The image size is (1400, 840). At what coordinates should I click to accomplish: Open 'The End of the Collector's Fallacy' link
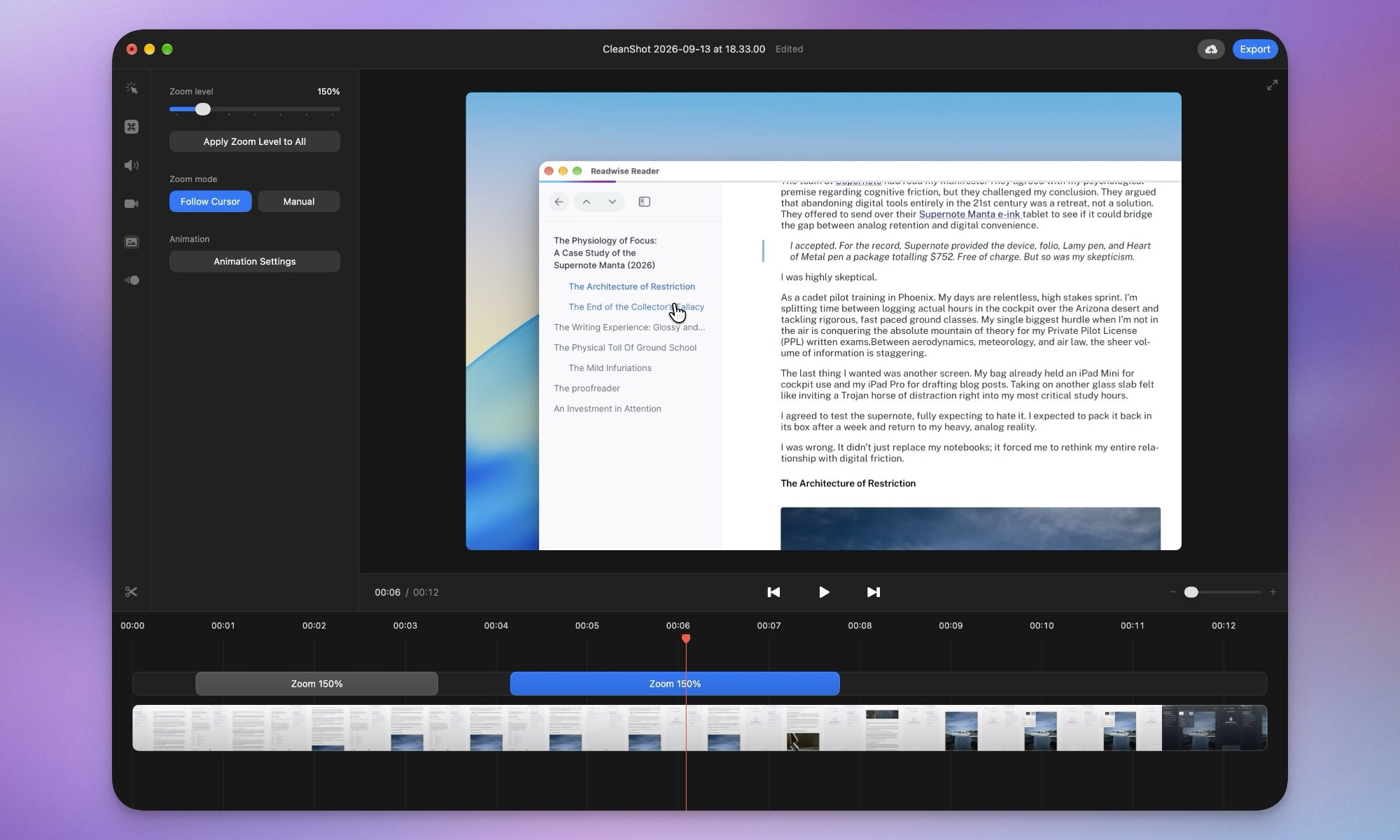[x=636, y=307]
